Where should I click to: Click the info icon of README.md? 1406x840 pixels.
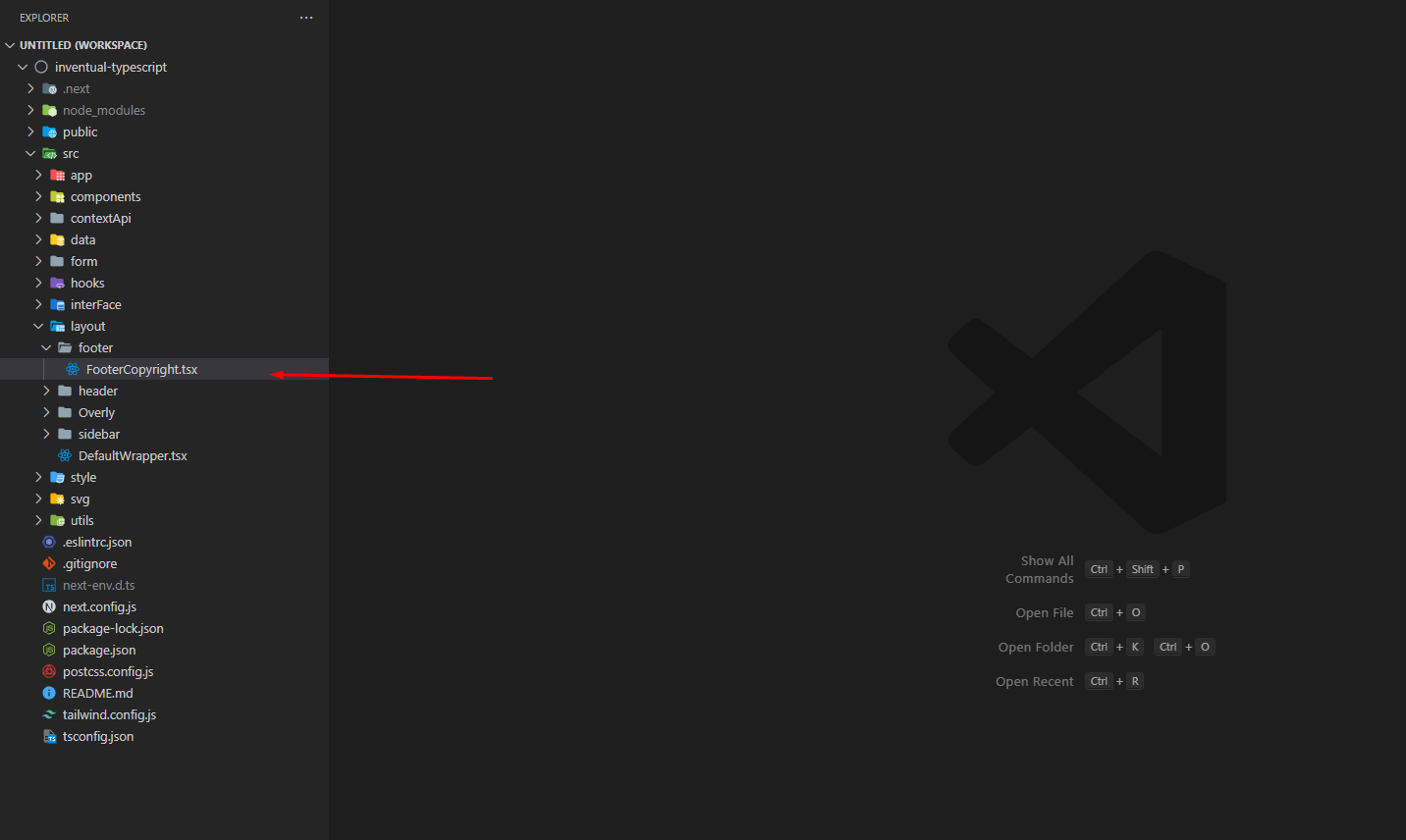point(49,693)
